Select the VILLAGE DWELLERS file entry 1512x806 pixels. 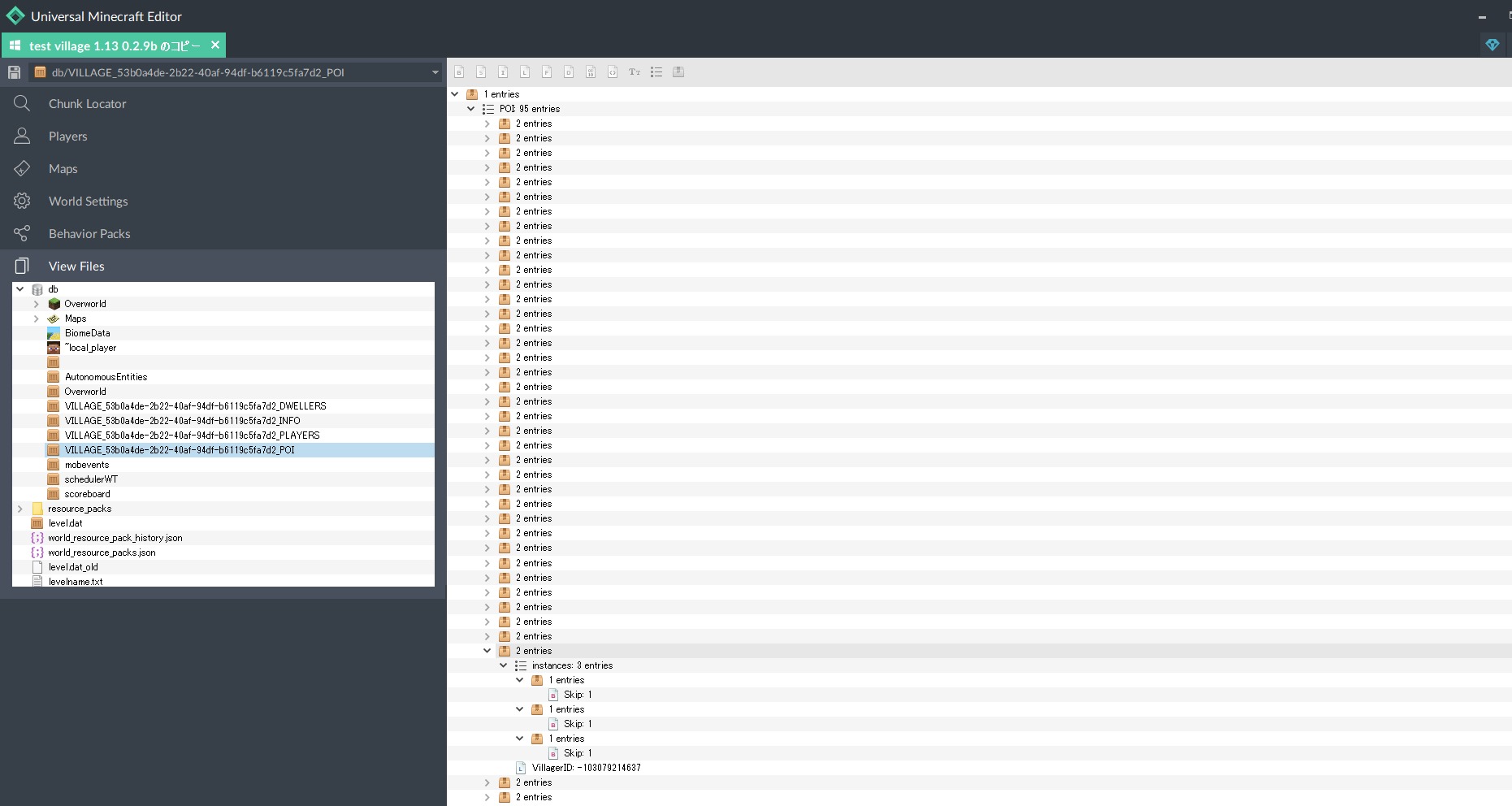pyautogui.click(x=195, y=406)
